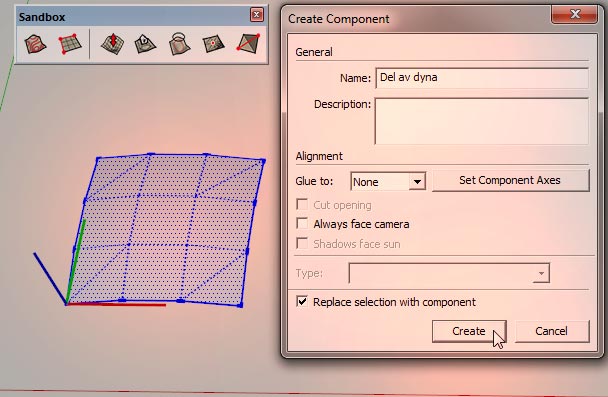
Task: Toggle the Shadows face sun checkbox
Action: (x=302, y=243)
